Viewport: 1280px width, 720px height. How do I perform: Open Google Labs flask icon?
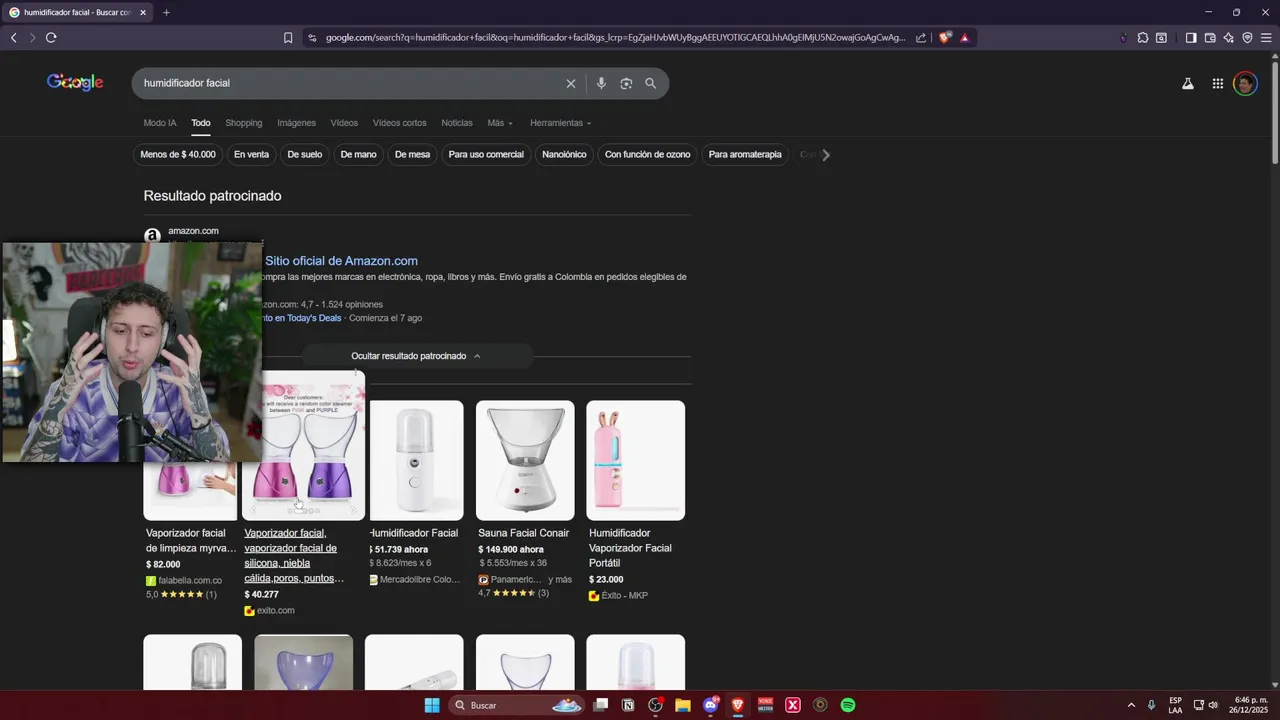click(1188, 84)
